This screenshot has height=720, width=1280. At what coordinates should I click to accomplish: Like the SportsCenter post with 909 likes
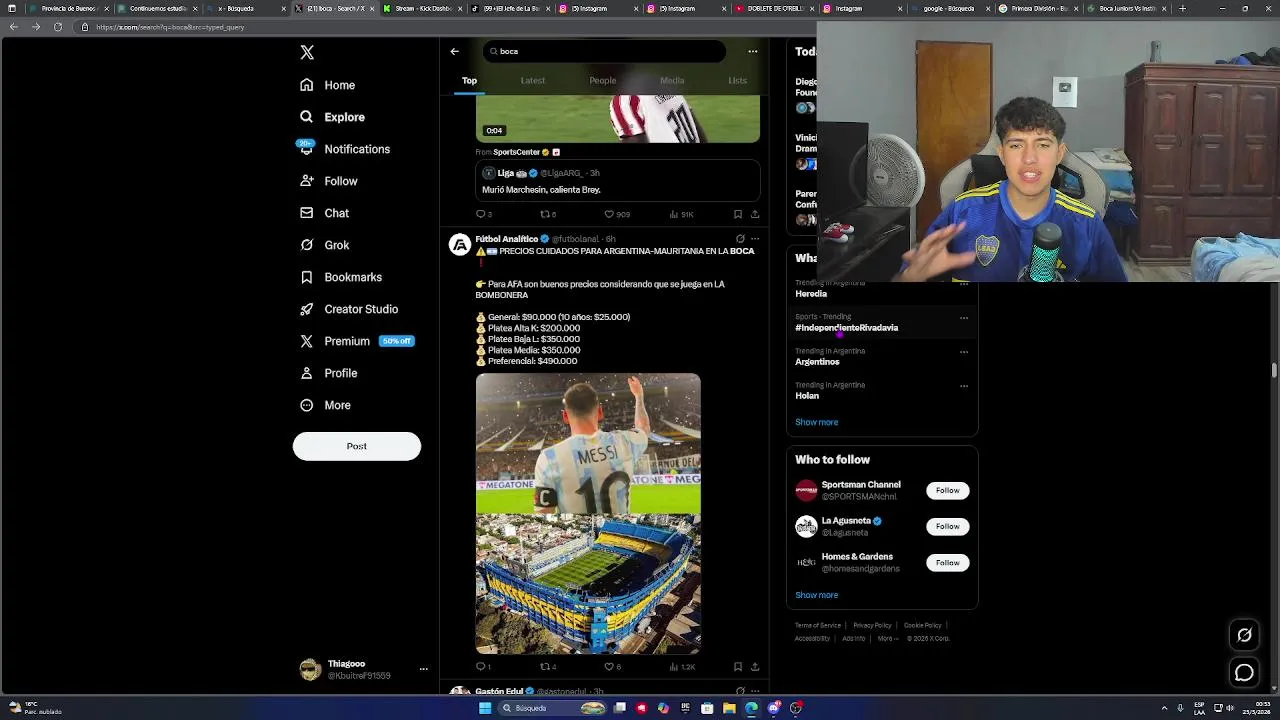click(x=616, y=214)
